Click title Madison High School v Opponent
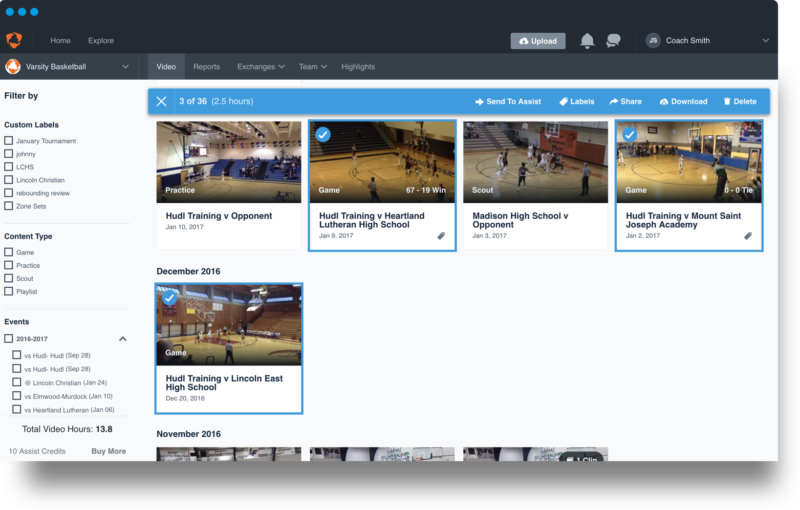800x510 pixels. point(520,220)
